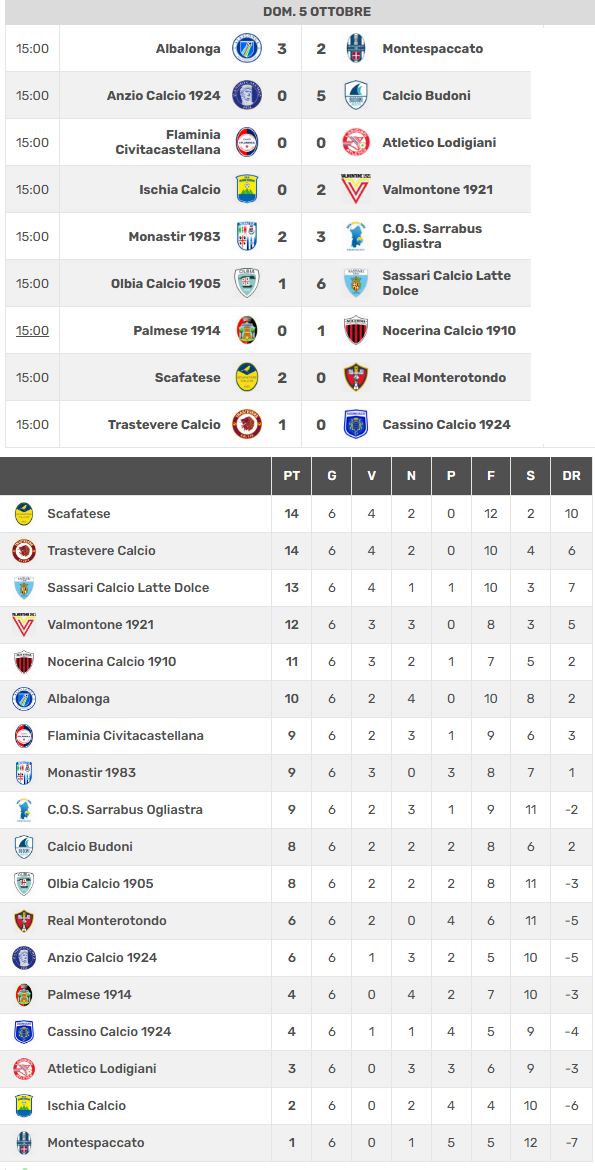Screen dimensions: 595x1170
Task: Click the Valmontone 1921 crest in match row
Action: tap(356, 190)
